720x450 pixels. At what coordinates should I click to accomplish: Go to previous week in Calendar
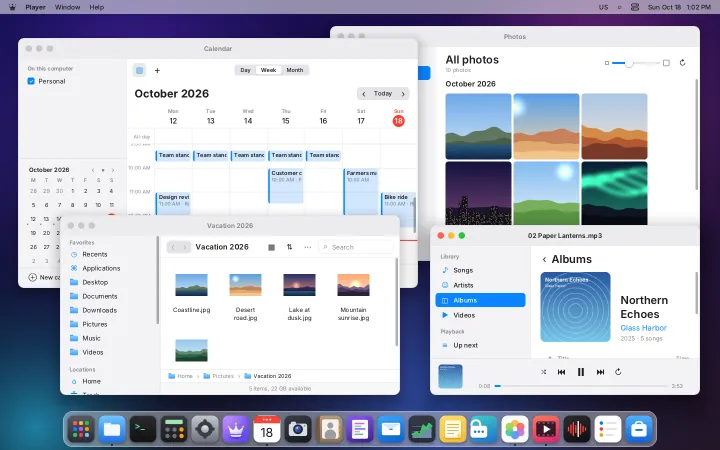(364, 94)
